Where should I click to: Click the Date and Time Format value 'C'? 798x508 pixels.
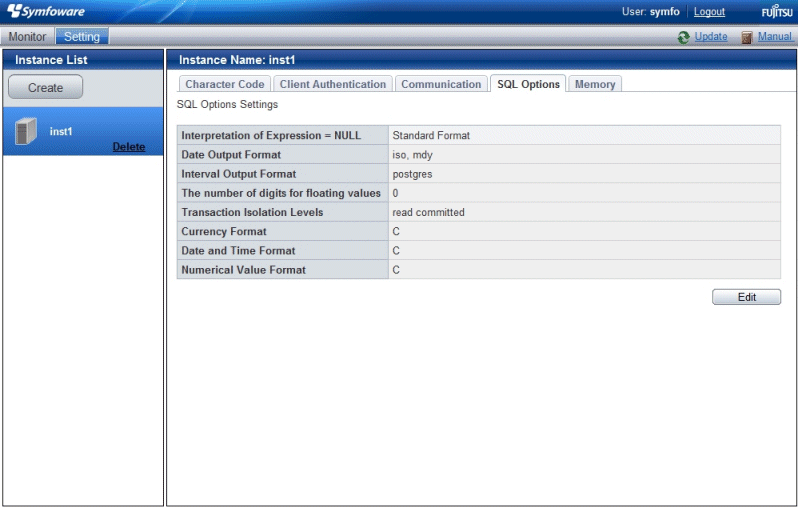(396, 251)
